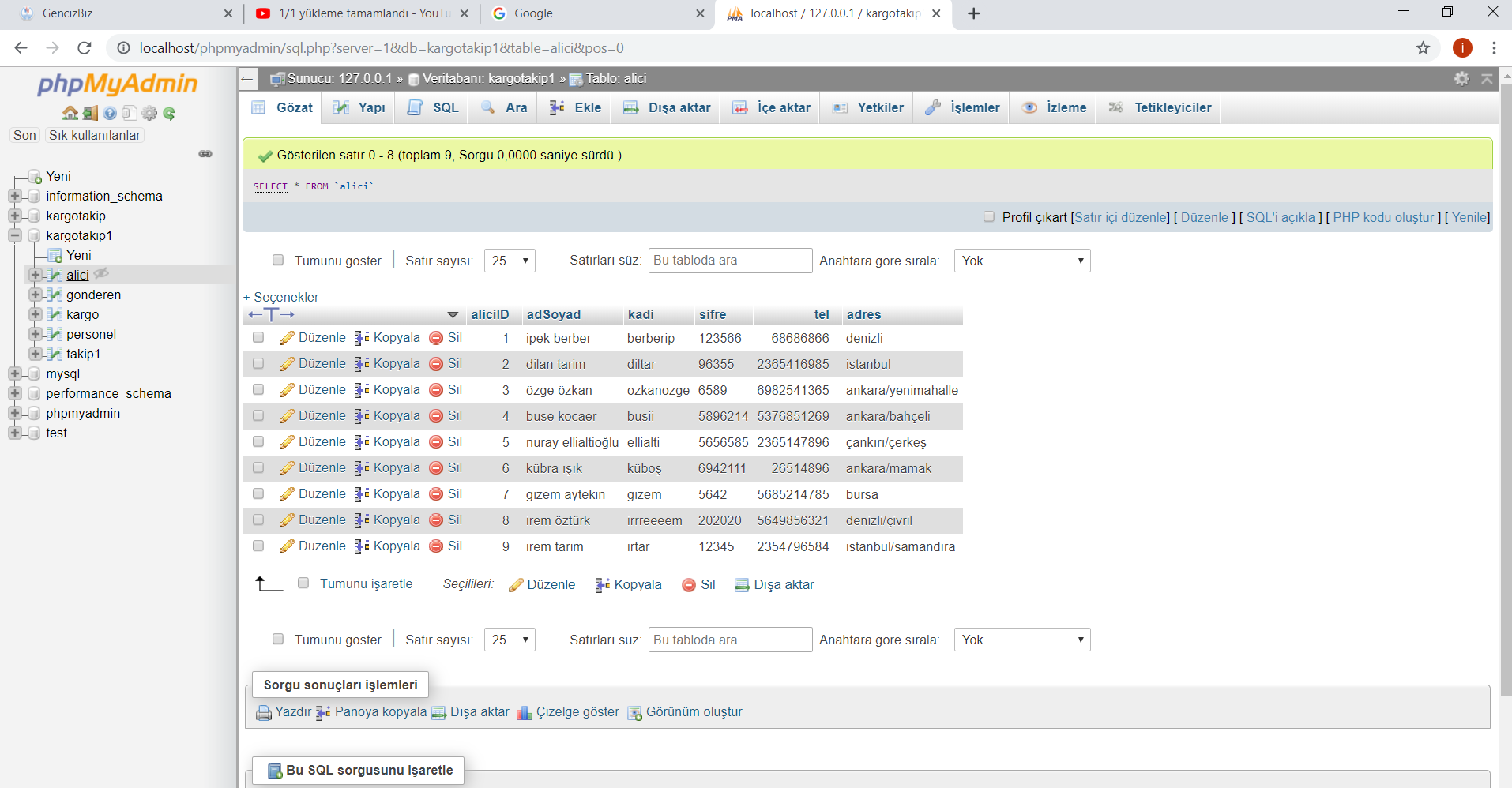Click the pencil edit icon for ipek berber
This screenshot has height=788, width=1512.
coord(286,338)
